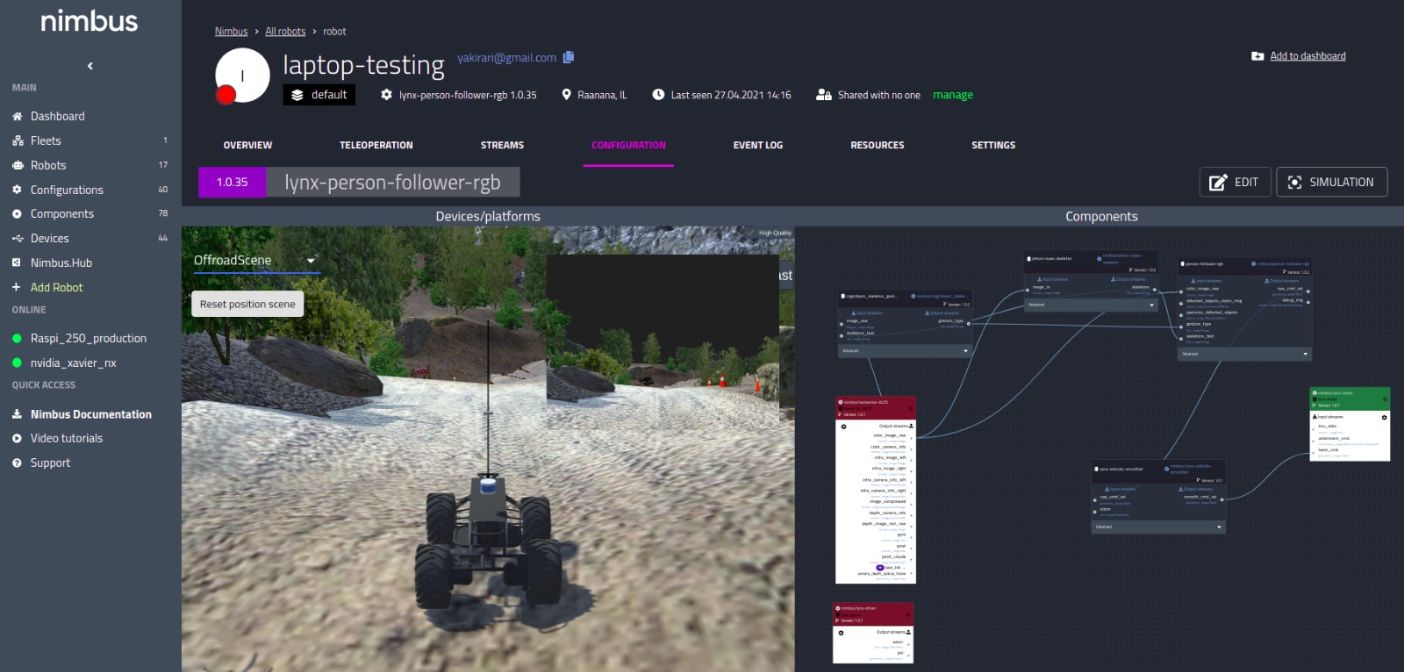Click the EDIT button
Image resolution: width=1404 pixels, height=672 pixels.
coord(1235,182)
